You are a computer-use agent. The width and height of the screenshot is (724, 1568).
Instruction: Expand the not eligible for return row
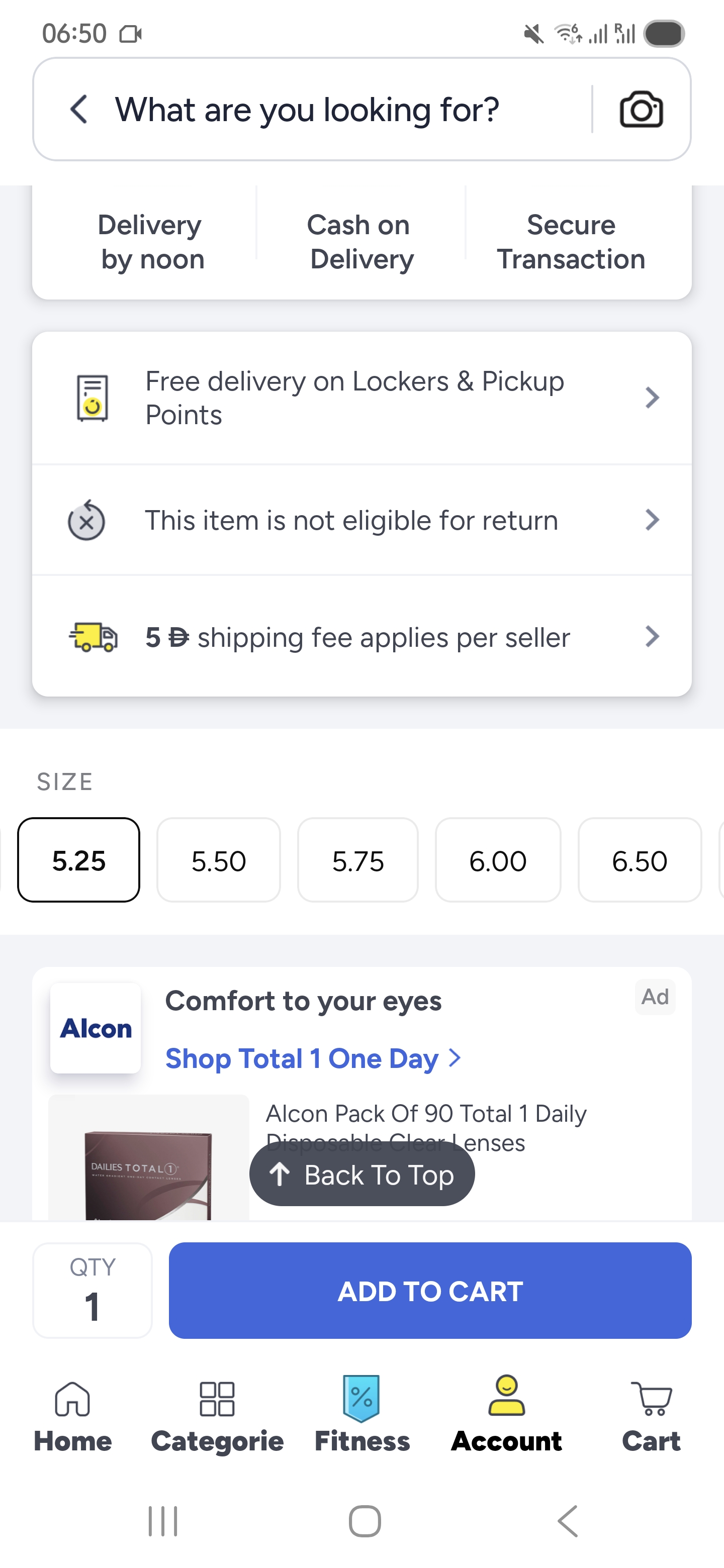click(361, 521)
